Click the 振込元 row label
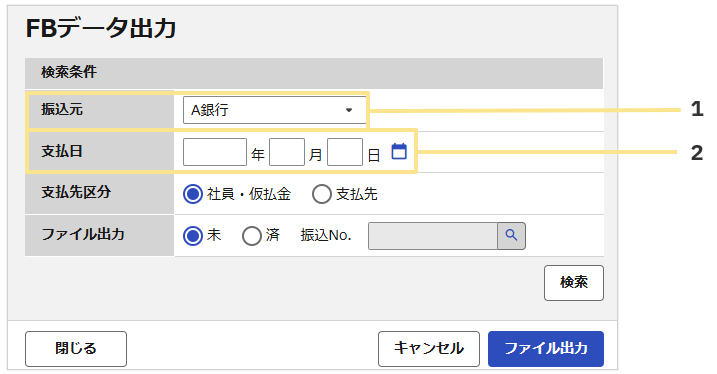The width and height of the screenshot is (717, 374). (62, 110)
